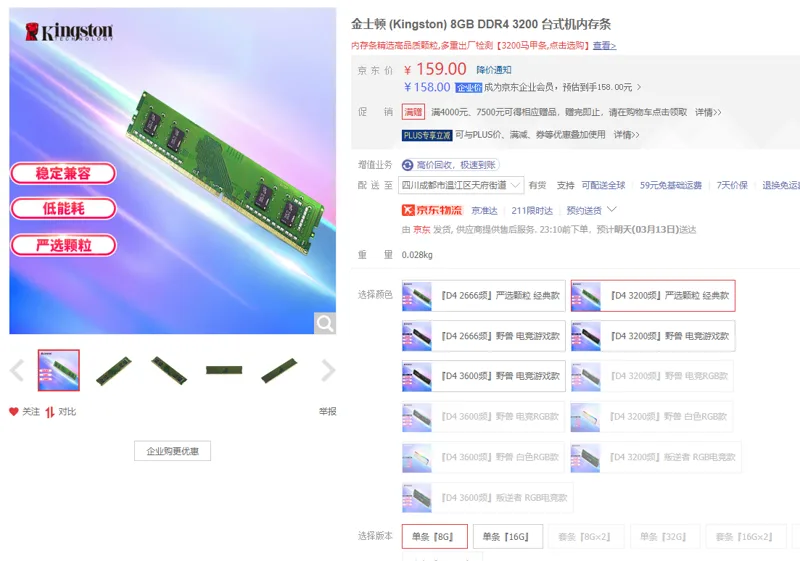This screenshot has width=800, height=561.
Task: Click the 京东物流 logo
Action: 432,210
